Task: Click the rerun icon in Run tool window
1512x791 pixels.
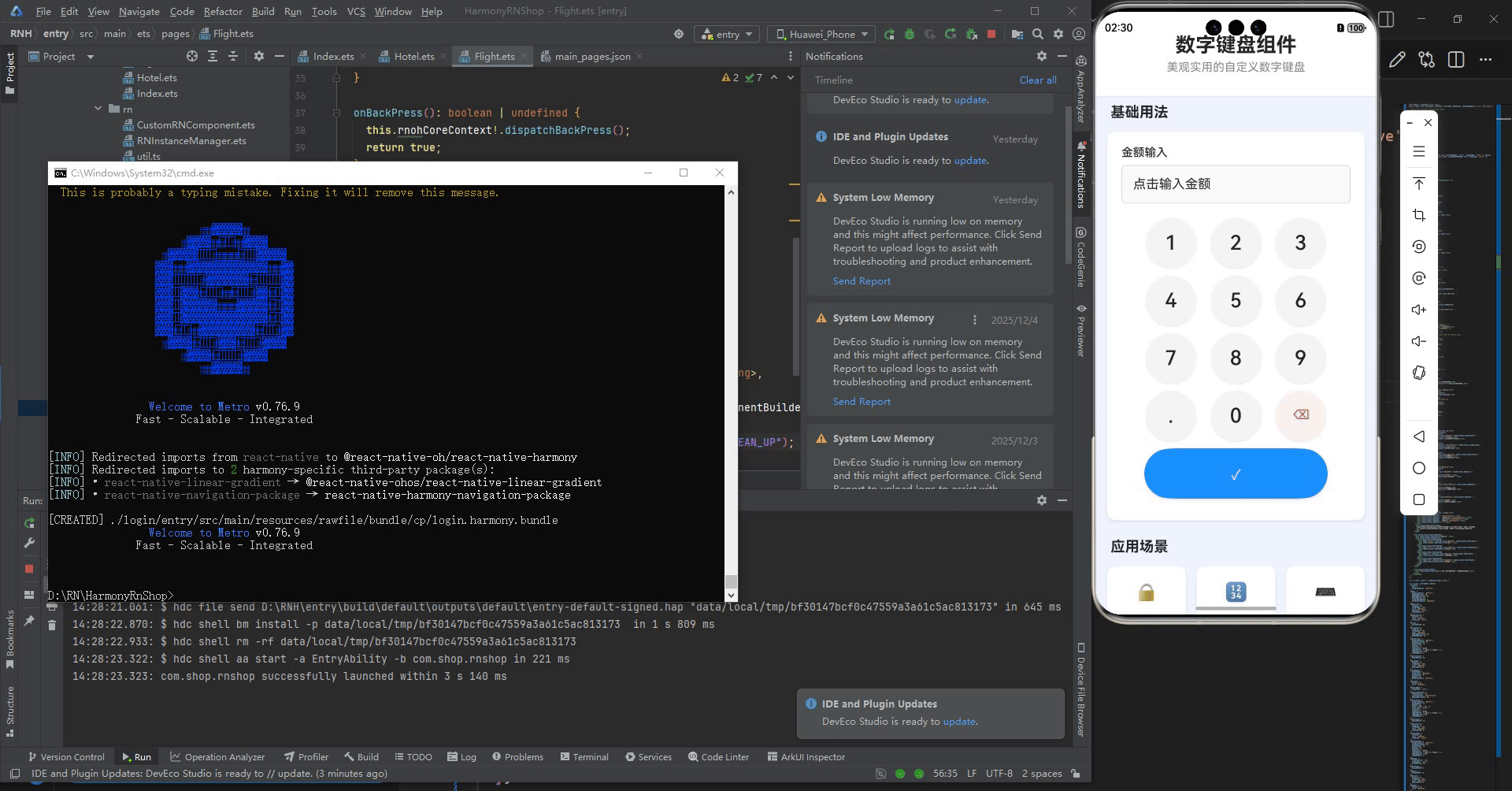Action: point(29,523)
